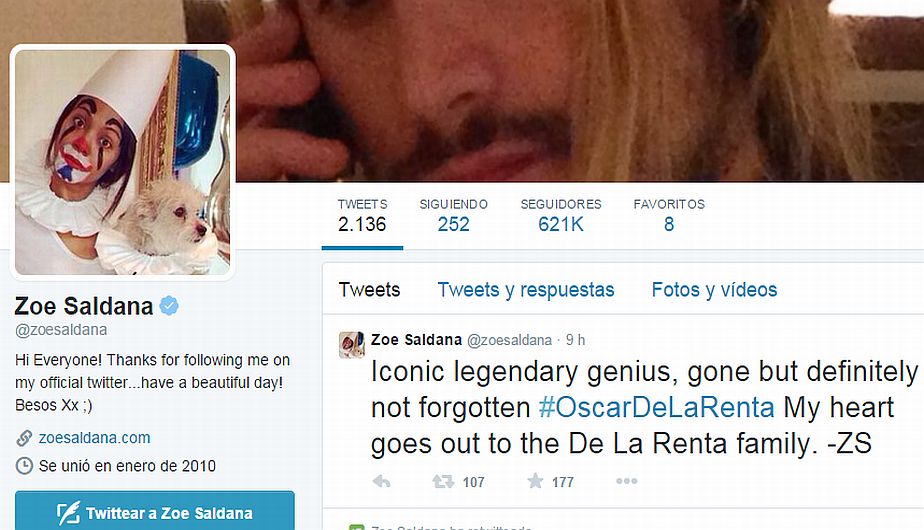Click the link icon beside zoesaldana.com

coord(24,438)
